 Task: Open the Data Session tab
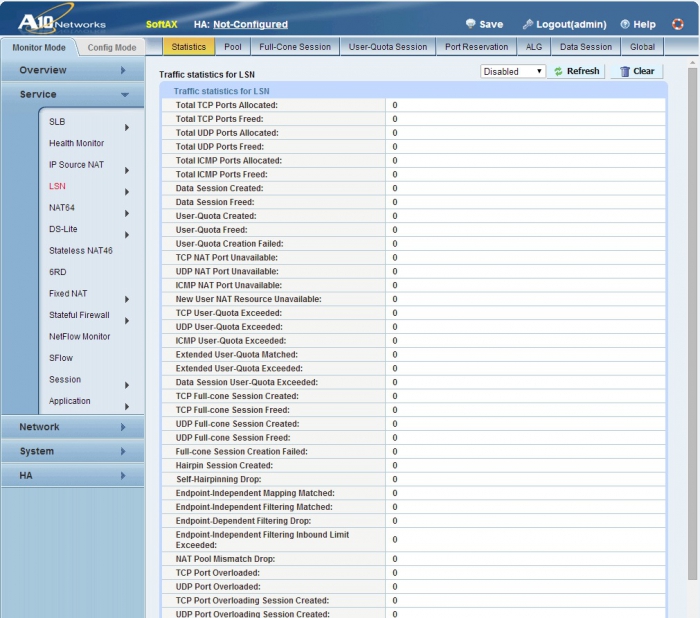586,47
